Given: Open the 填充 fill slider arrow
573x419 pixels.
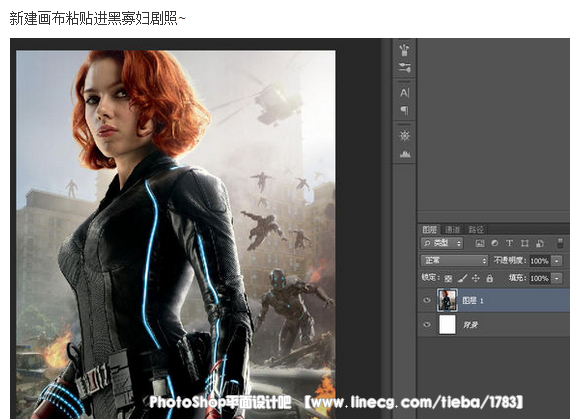Looking at the screenshot, I should tap(557, 278).
